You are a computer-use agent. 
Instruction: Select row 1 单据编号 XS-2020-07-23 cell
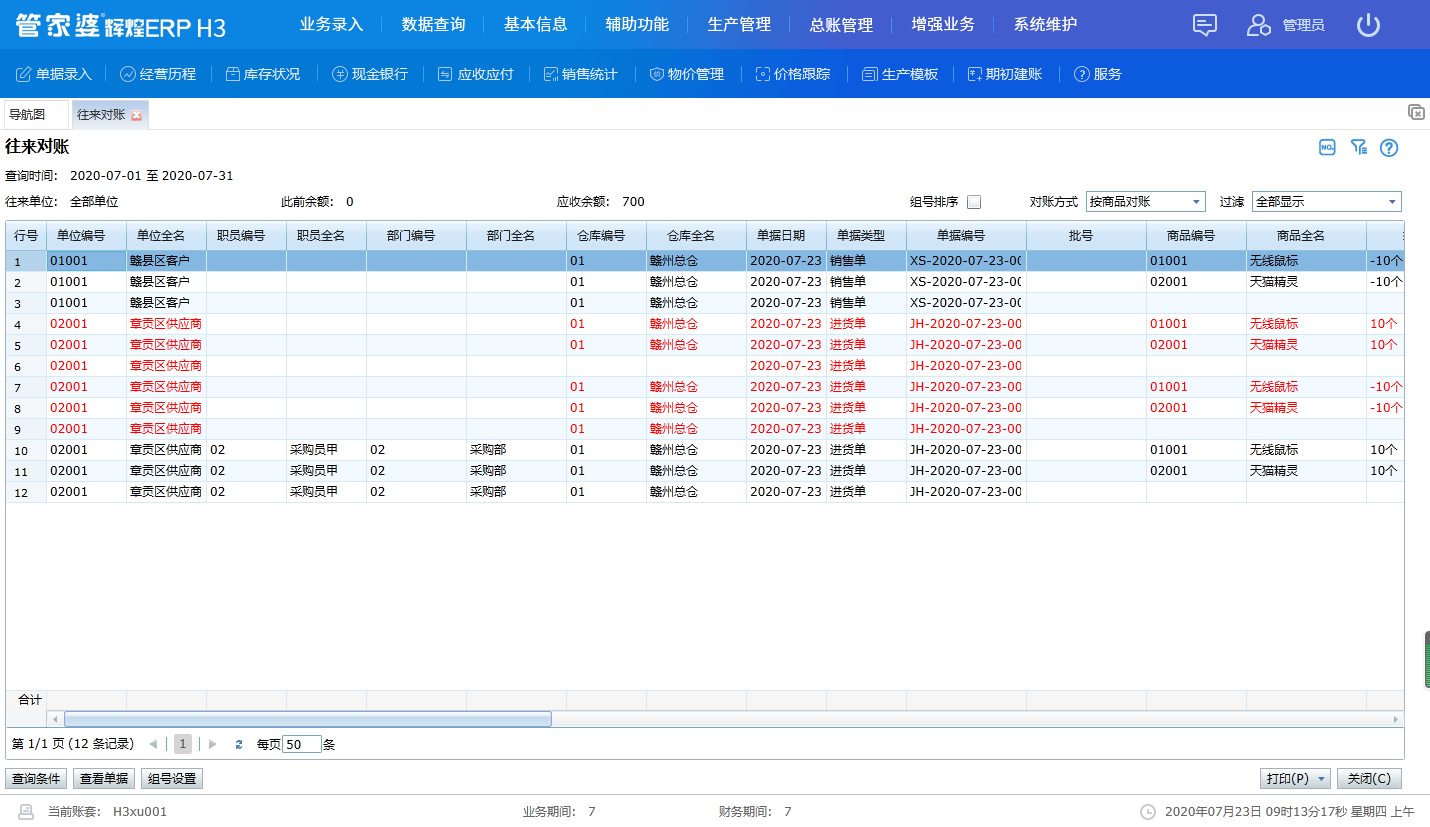pos(966,261)
